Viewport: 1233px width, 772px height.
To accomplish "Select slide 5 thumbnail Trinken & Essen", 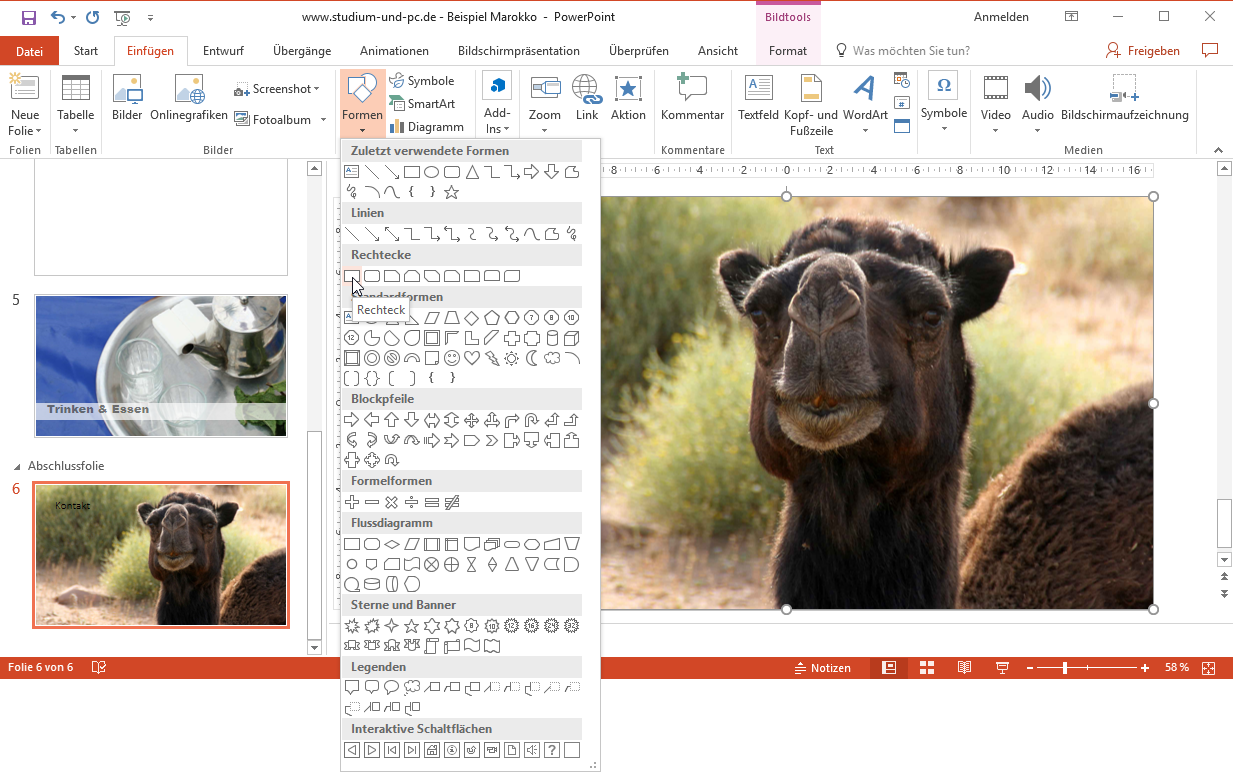I will point(161,366).
